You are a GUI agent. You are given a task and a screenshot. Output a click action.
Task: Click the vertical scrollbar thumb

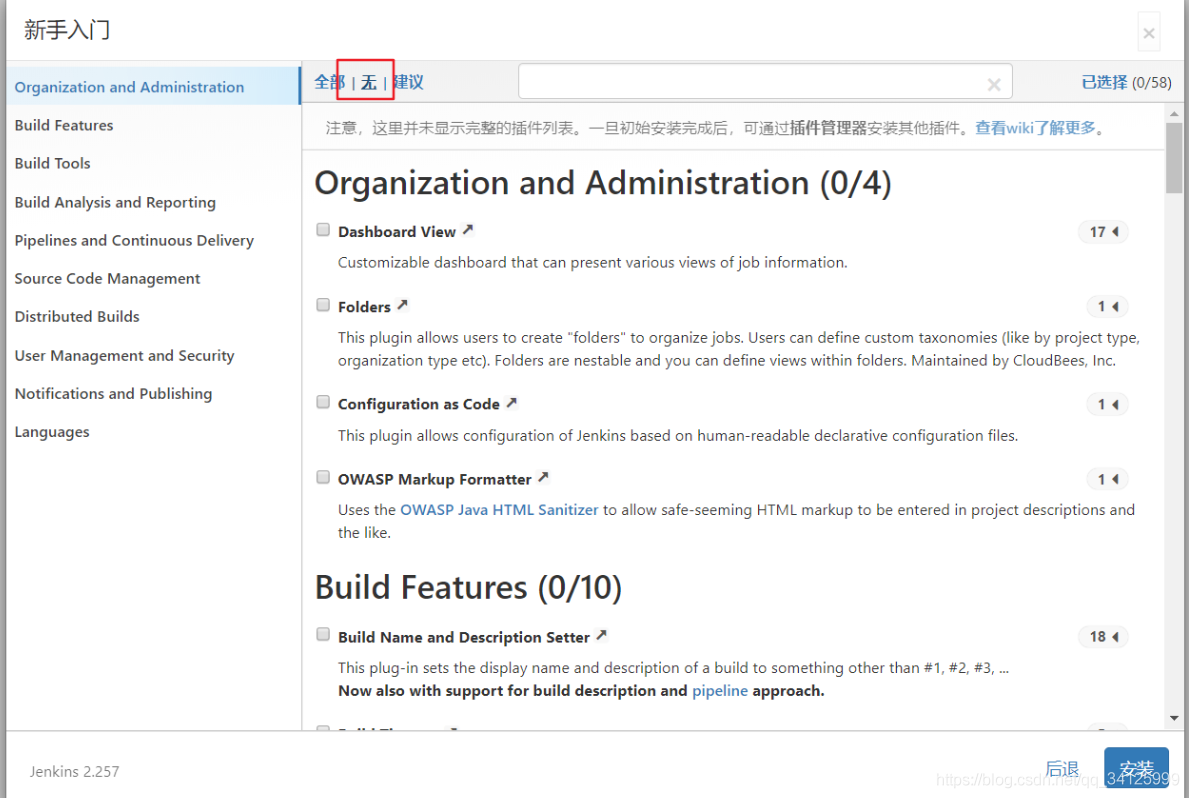[1174, 158]
